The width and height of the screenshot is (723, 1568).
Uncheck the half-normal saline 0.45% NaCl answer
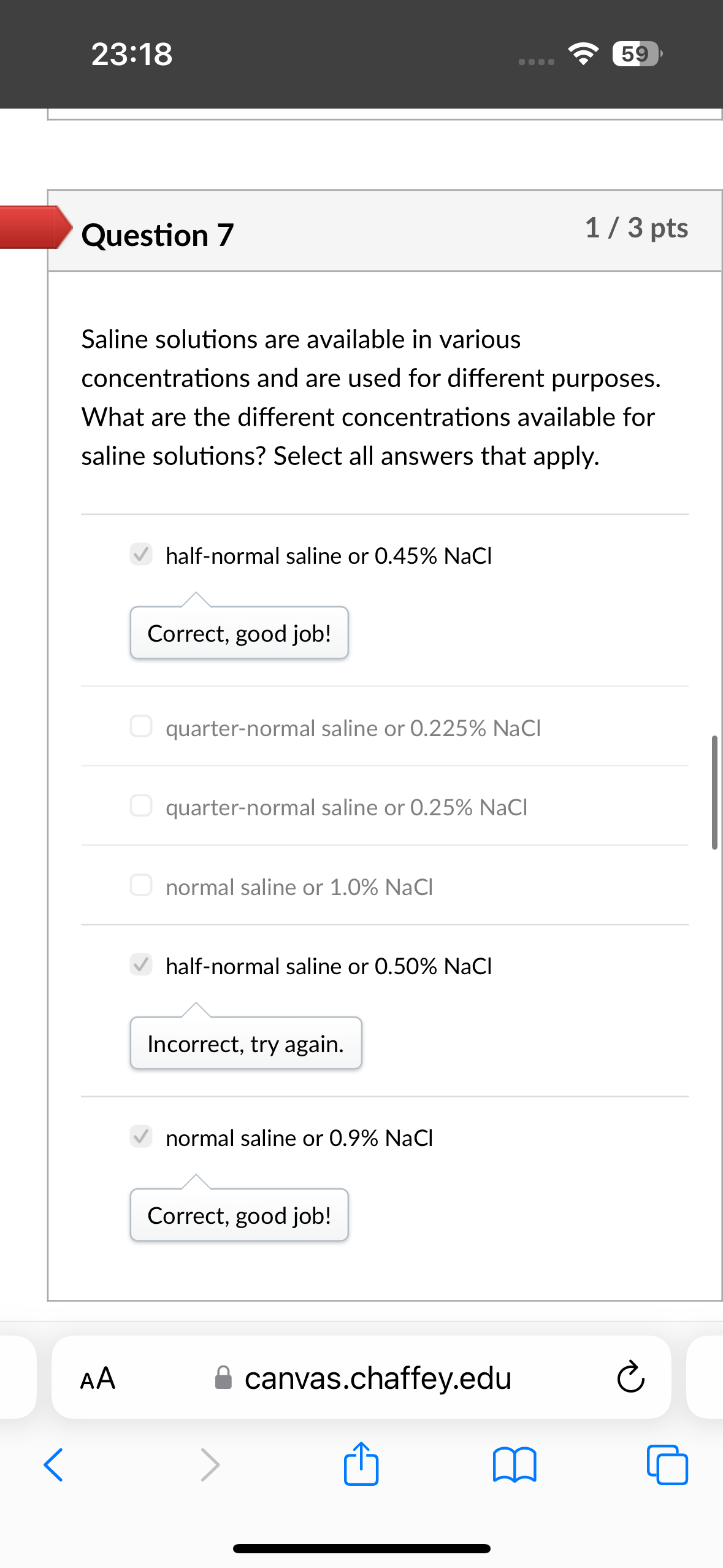141,555
